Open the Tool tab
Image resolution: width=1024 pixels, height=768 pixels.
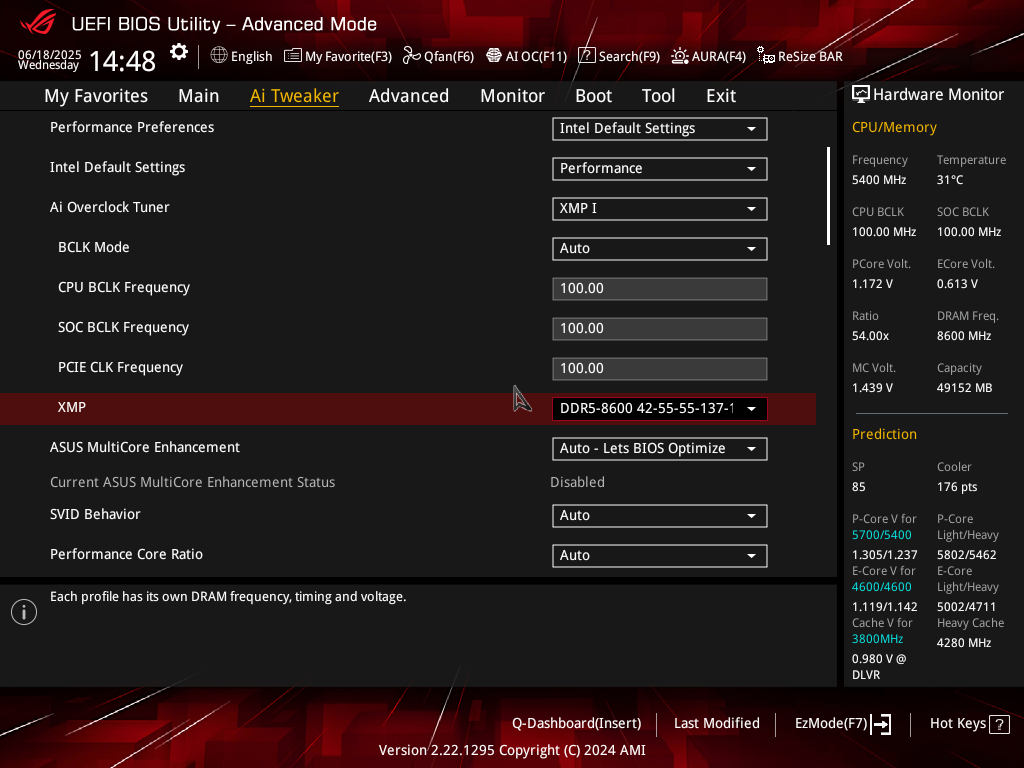pos(658,96)
